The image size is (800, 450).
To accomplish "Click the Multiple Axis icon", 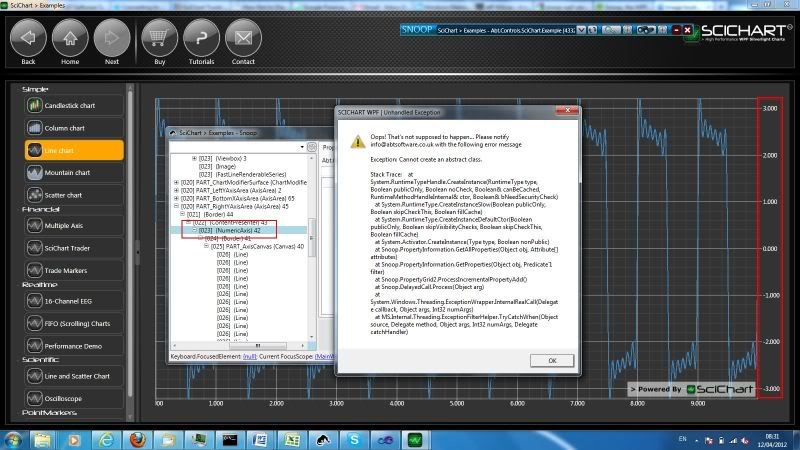I will click(35, 226).
